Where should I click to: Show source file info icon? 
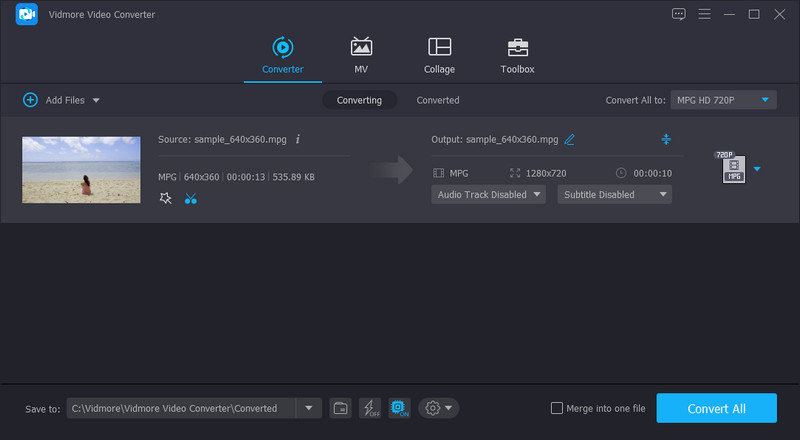298,139
